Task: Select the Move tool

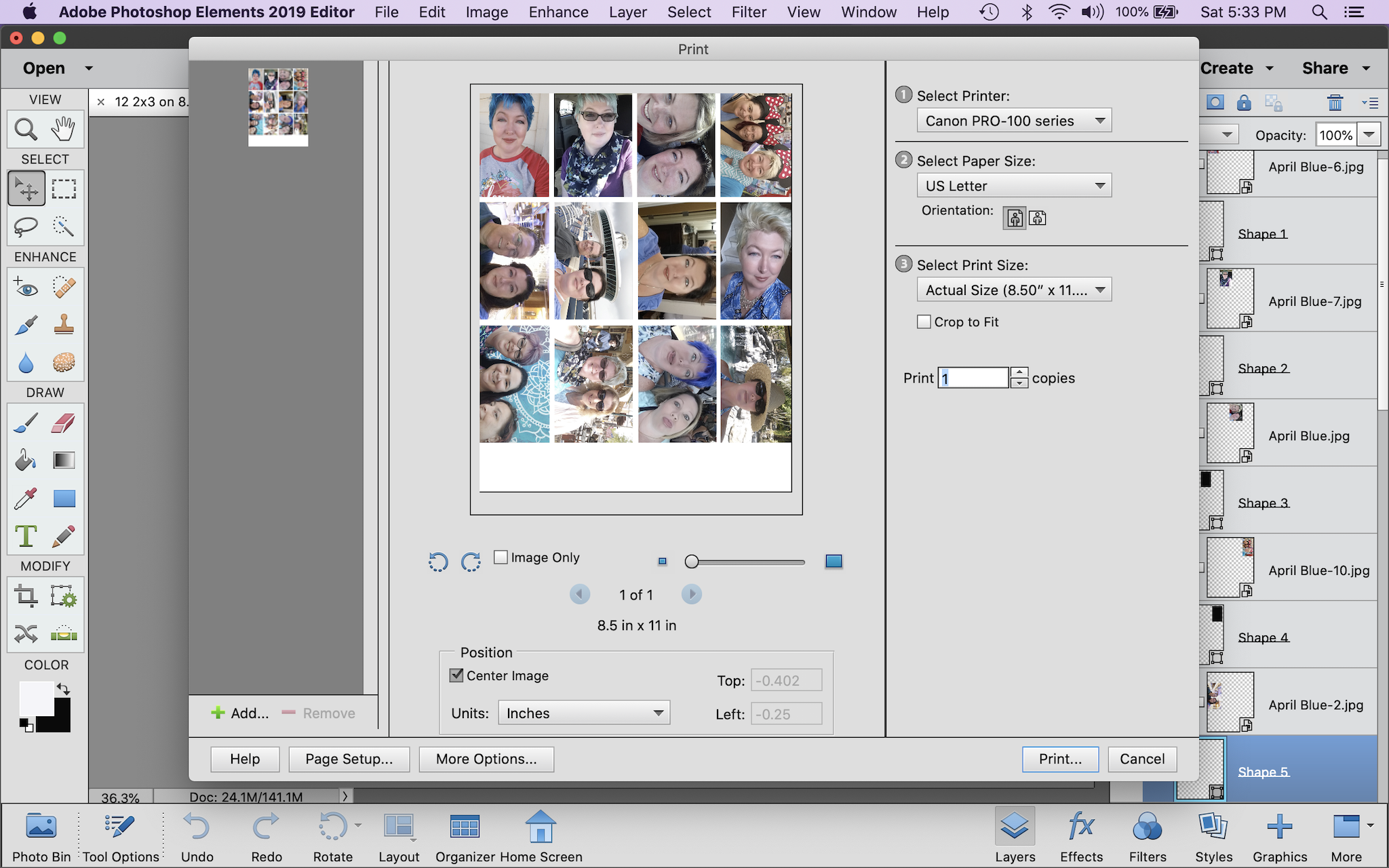Action: click(x=26, y=189)
